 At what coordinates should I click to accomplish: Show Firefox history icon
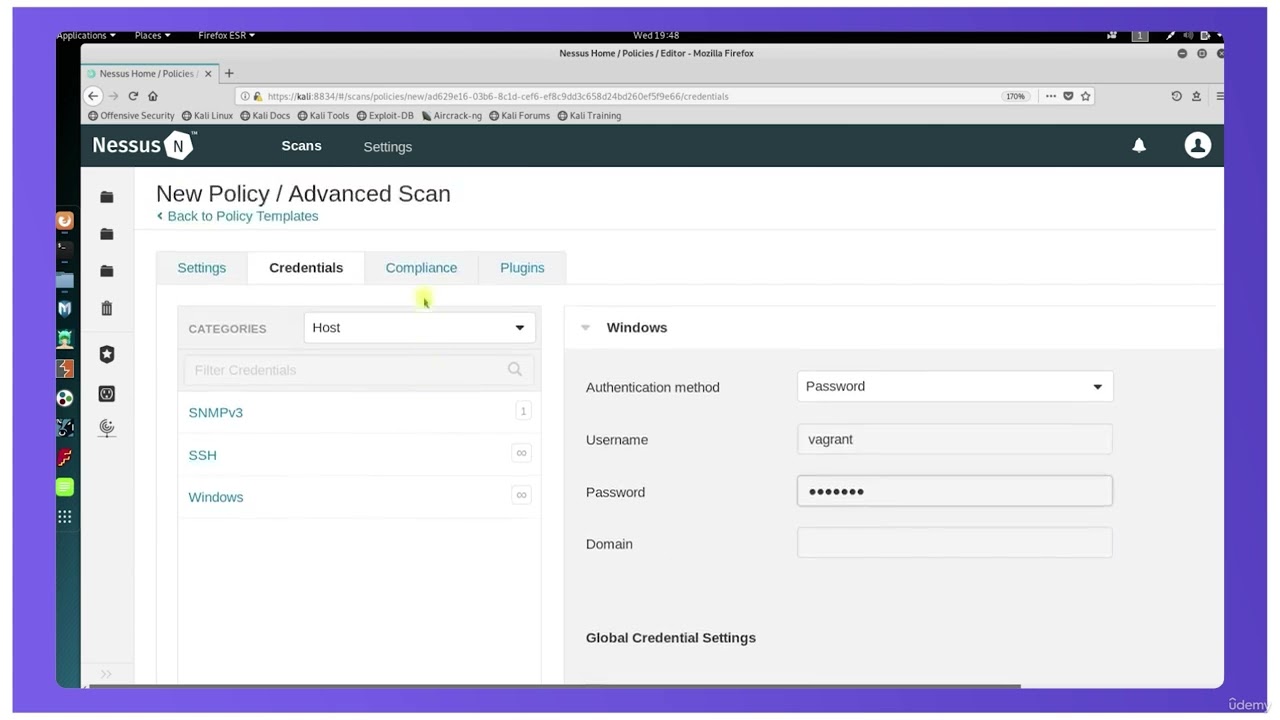[1176, 96]
